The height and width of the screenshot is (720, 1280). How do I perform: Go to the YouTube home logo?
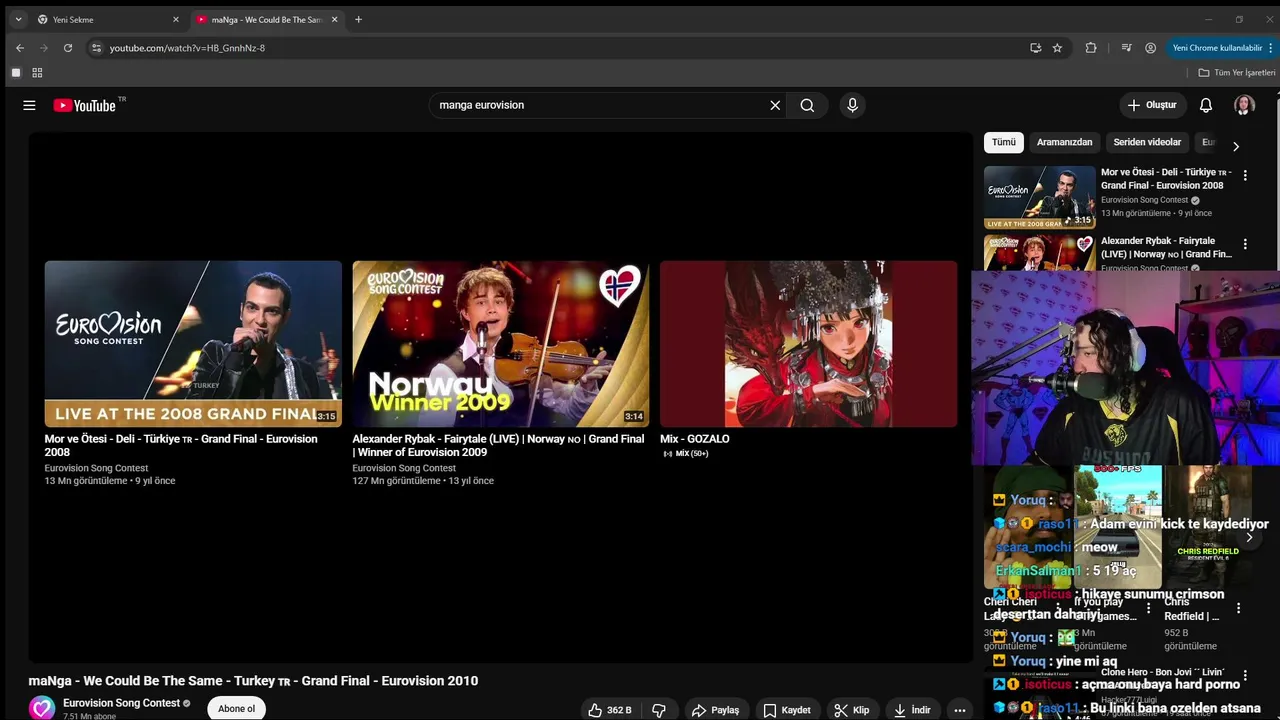coord(85,105)
